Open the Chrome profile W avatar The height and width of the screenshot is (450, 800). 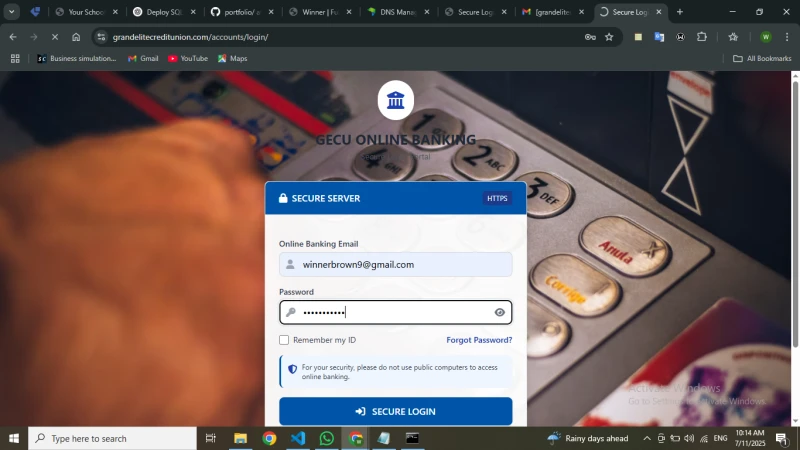click(x=765, y=37)
